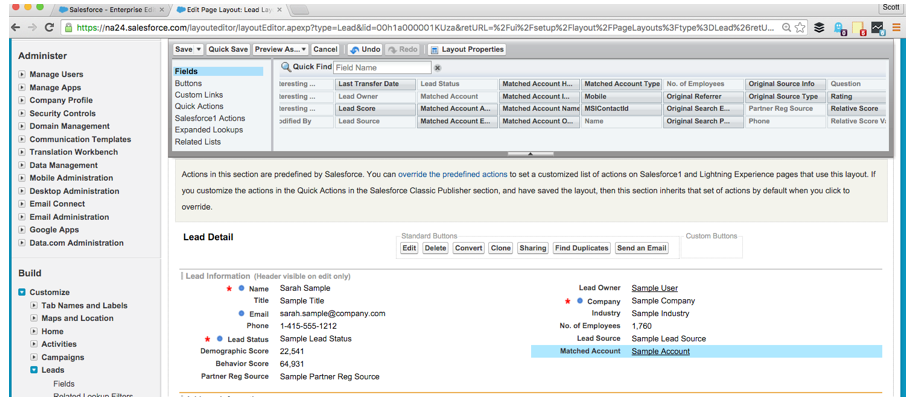The height and width of the screenshot is (407, 913).
Task: Click the Cancel button
Action: pos(325,49)
